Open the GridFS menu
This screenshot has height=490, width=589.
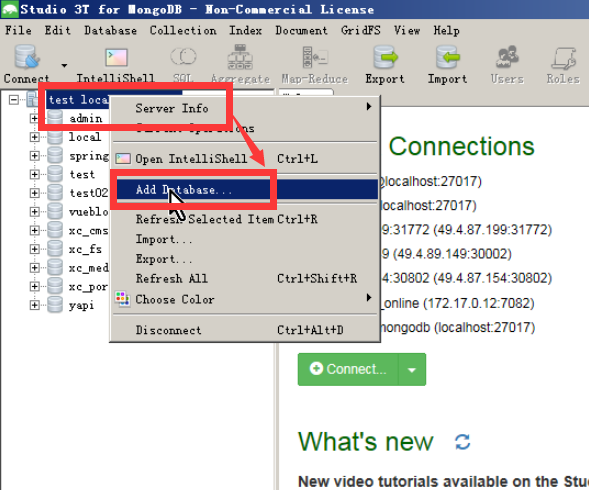click(361, 30)
